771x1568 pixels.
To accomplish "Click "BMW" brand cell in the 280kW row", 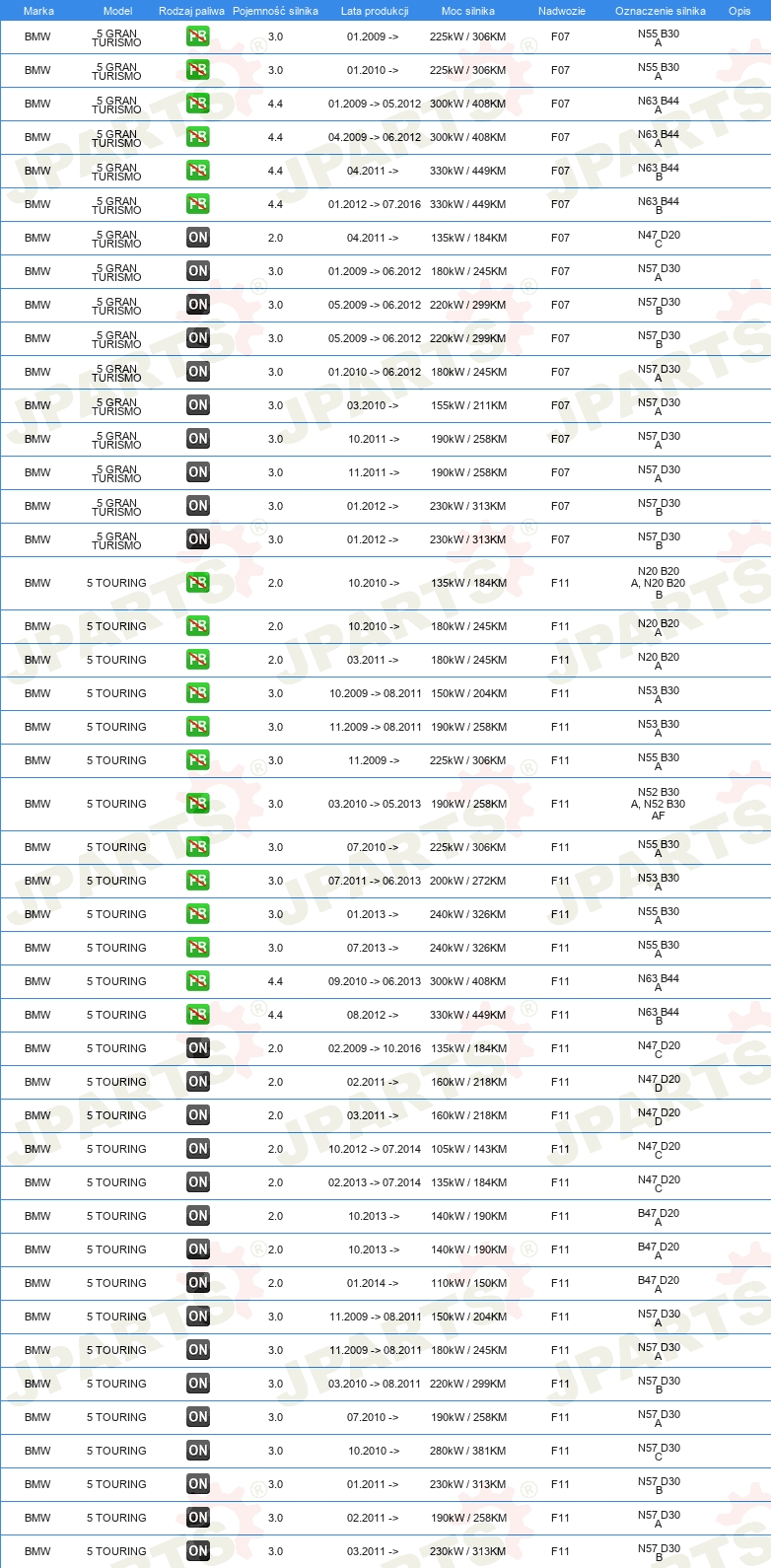I will 37,1451.
